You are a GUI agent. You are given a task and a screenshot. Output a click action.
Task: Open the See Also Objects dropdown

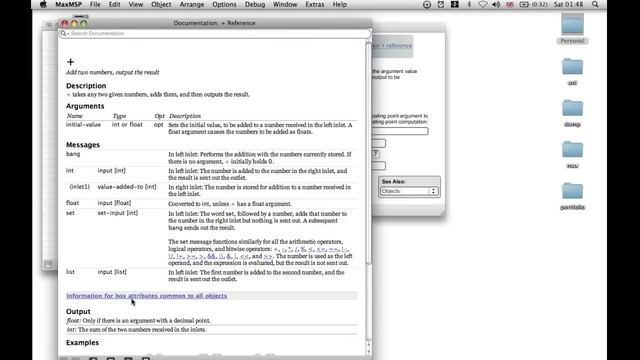click(409, 191)
